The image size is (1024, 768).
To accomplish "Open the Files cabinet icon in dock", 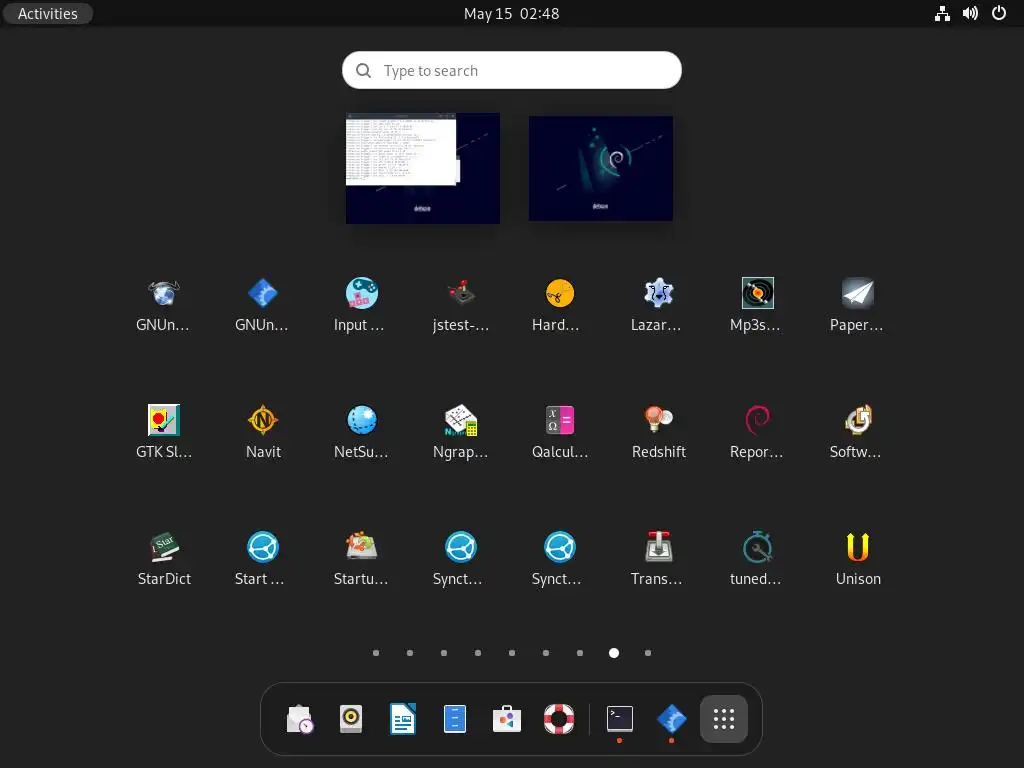I will tap(455, 719).
